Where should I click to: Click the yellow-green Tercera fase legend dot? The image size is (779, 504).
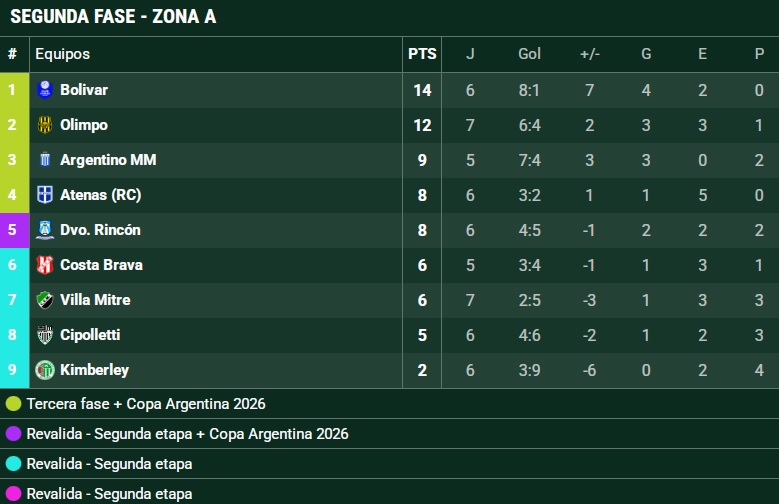click(x=13, y=404)
